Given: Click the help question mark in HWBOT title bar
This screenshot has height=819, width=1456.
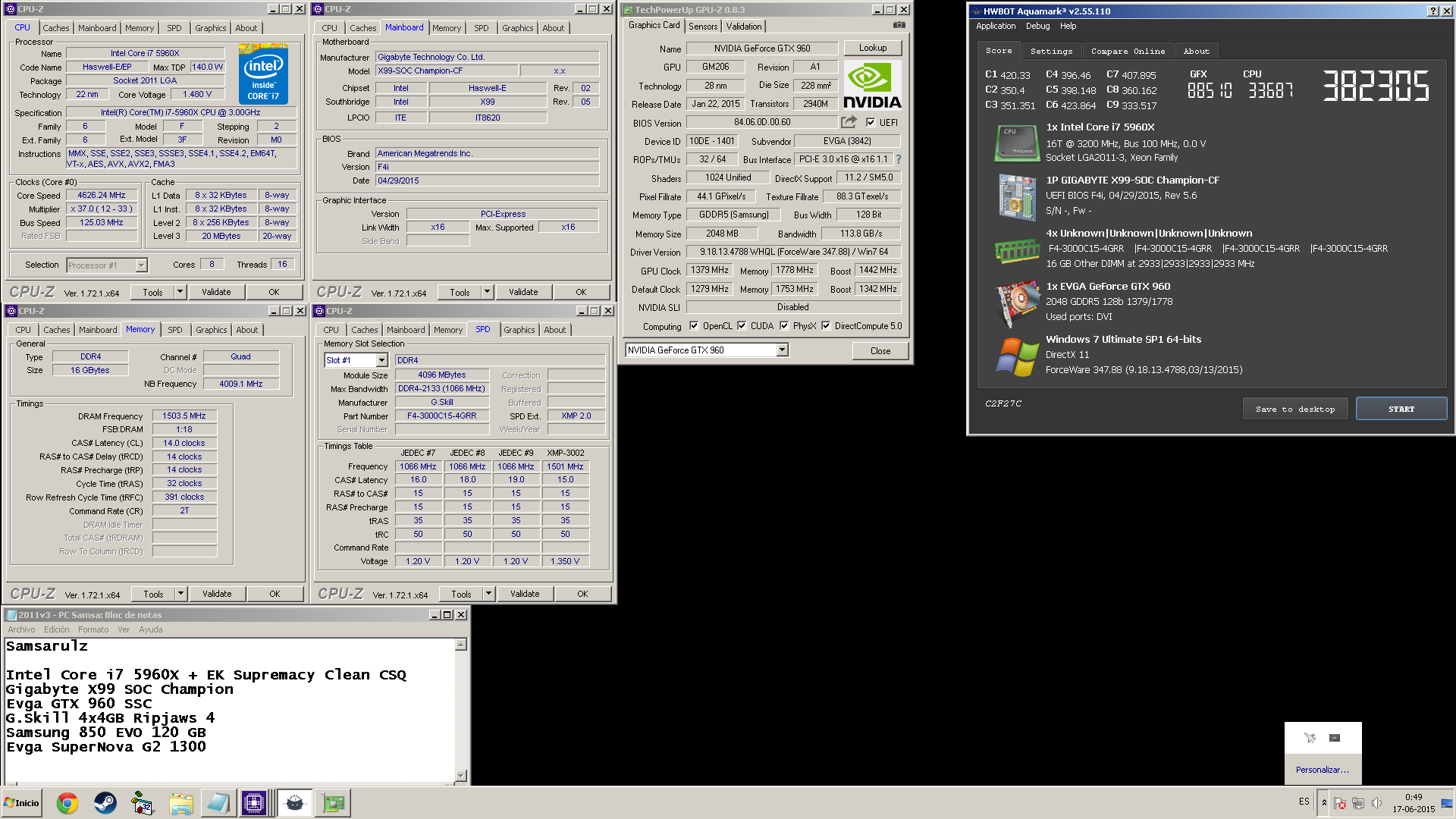Looking at the screenshot, I should coord(1432,11).
